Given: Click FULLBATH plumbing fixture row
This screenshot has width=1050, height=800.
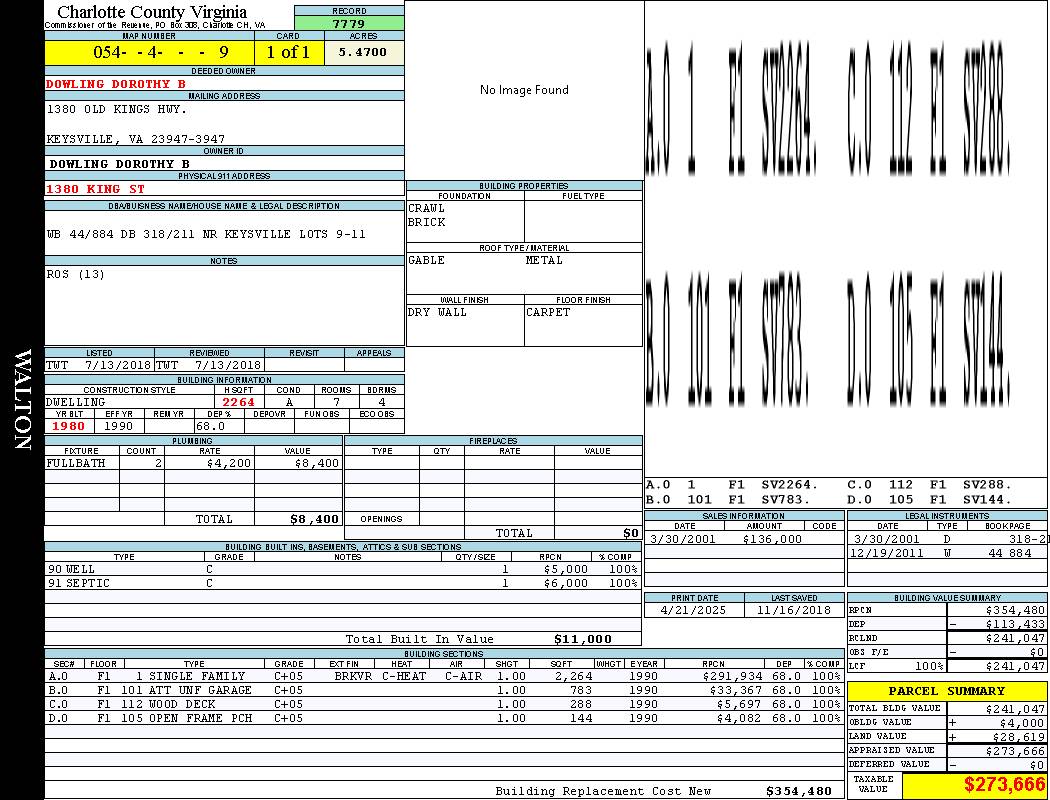Looking at the screenshot, I should (x=193, y=463).
